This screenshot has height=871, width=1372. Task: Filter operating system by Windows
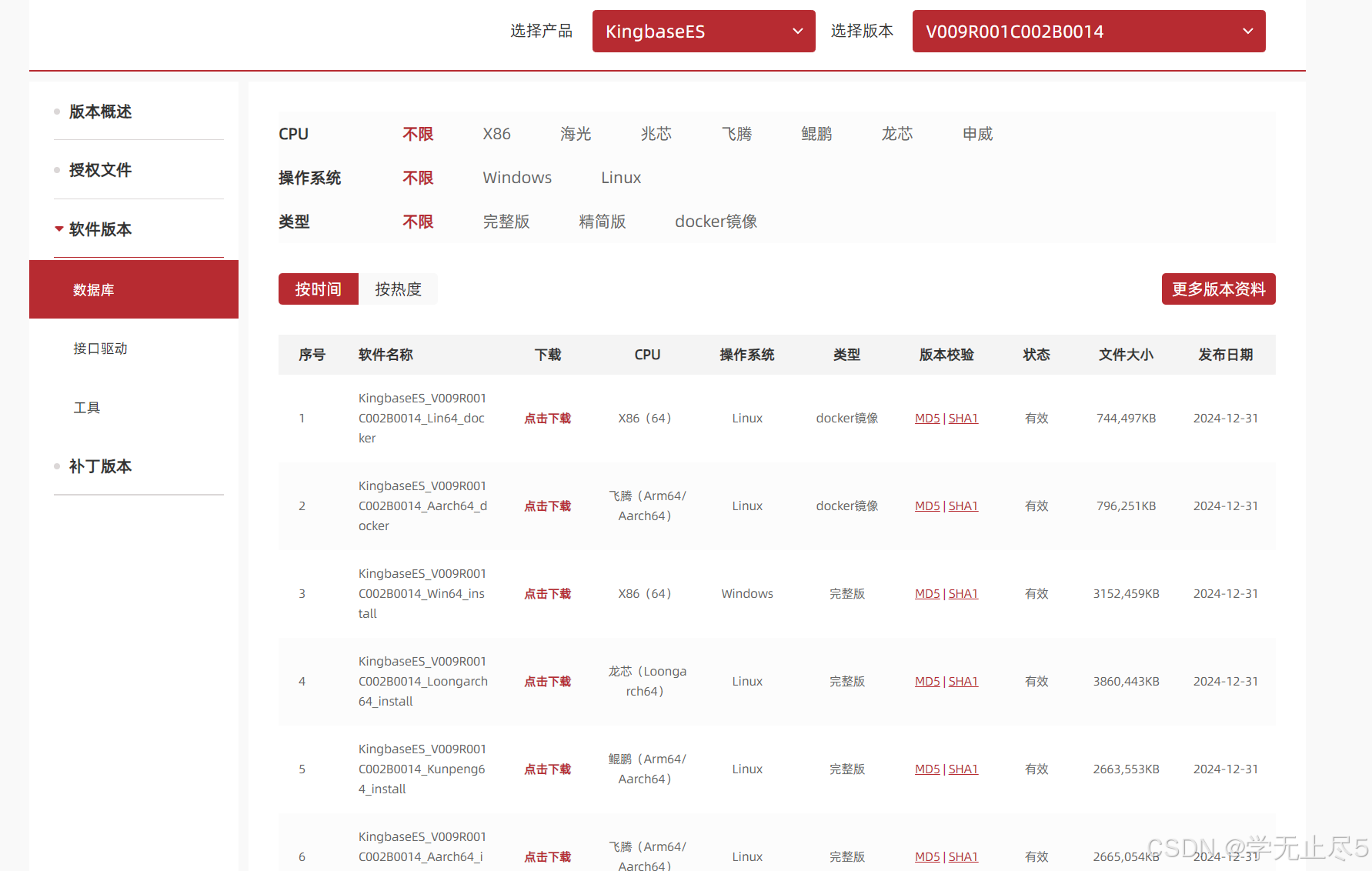pyautogui.click(x=517, y=178)
